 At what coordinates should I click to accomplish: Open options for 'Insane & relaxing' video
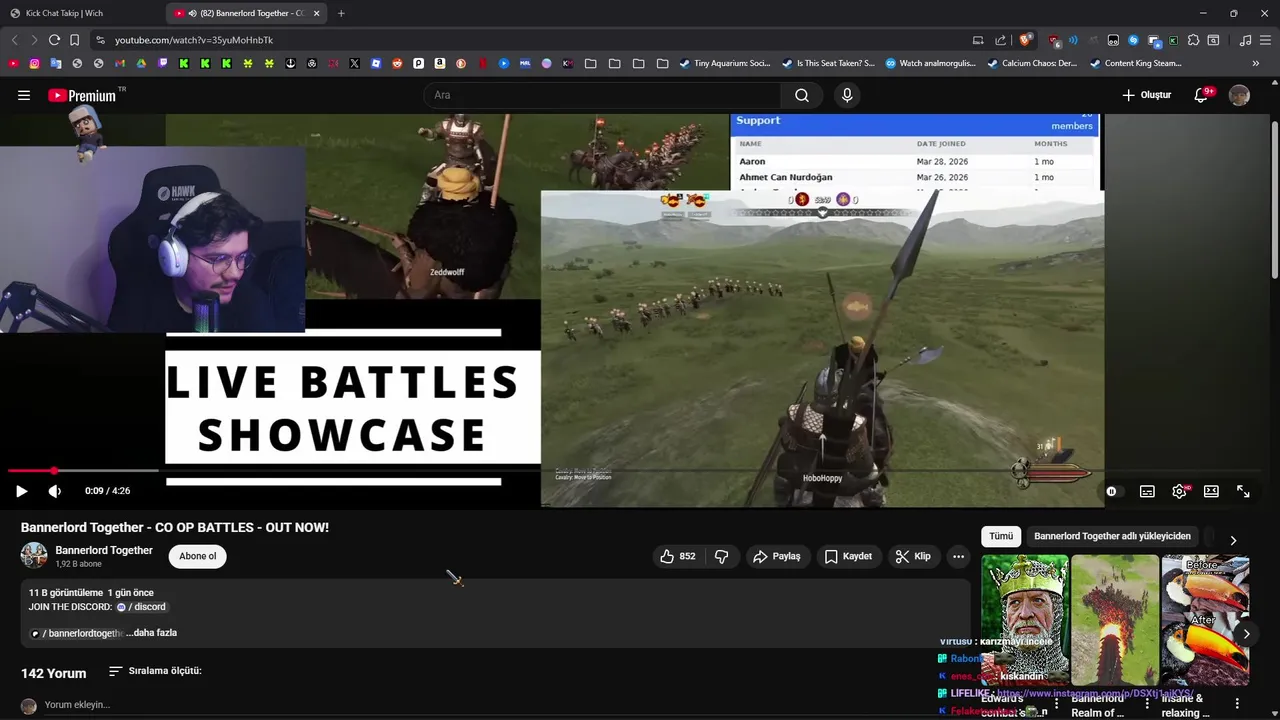[1237, 704]
